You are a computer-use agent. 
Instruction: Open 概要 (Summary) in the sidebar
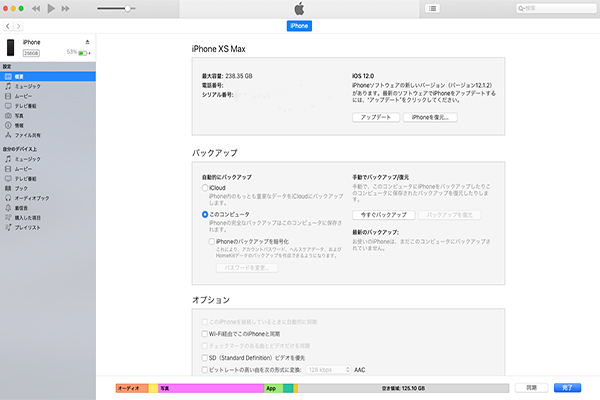[x=48, y=77]
